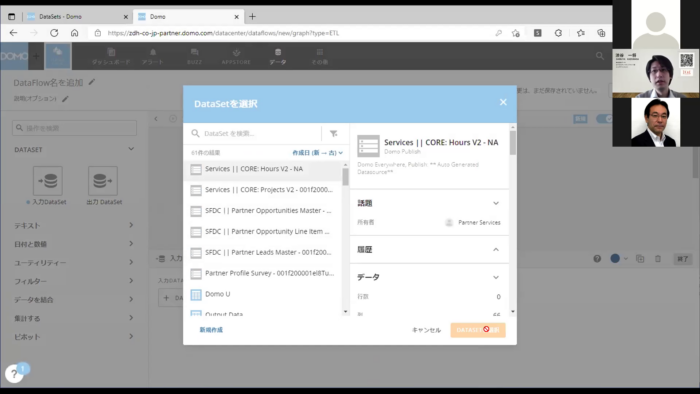The image size is (700, 394).
Task: Click the collapse panel left chevron
Action: (156, 119)
